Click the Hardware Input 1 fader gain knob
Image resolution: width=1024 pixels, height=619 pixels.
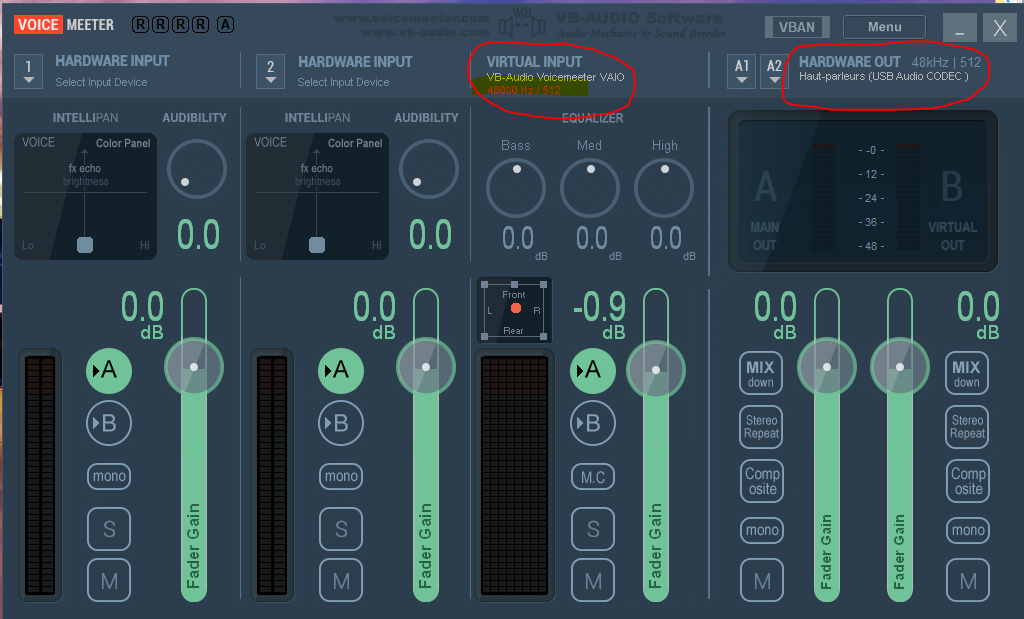pyautogui.click(x=194, y=367)
